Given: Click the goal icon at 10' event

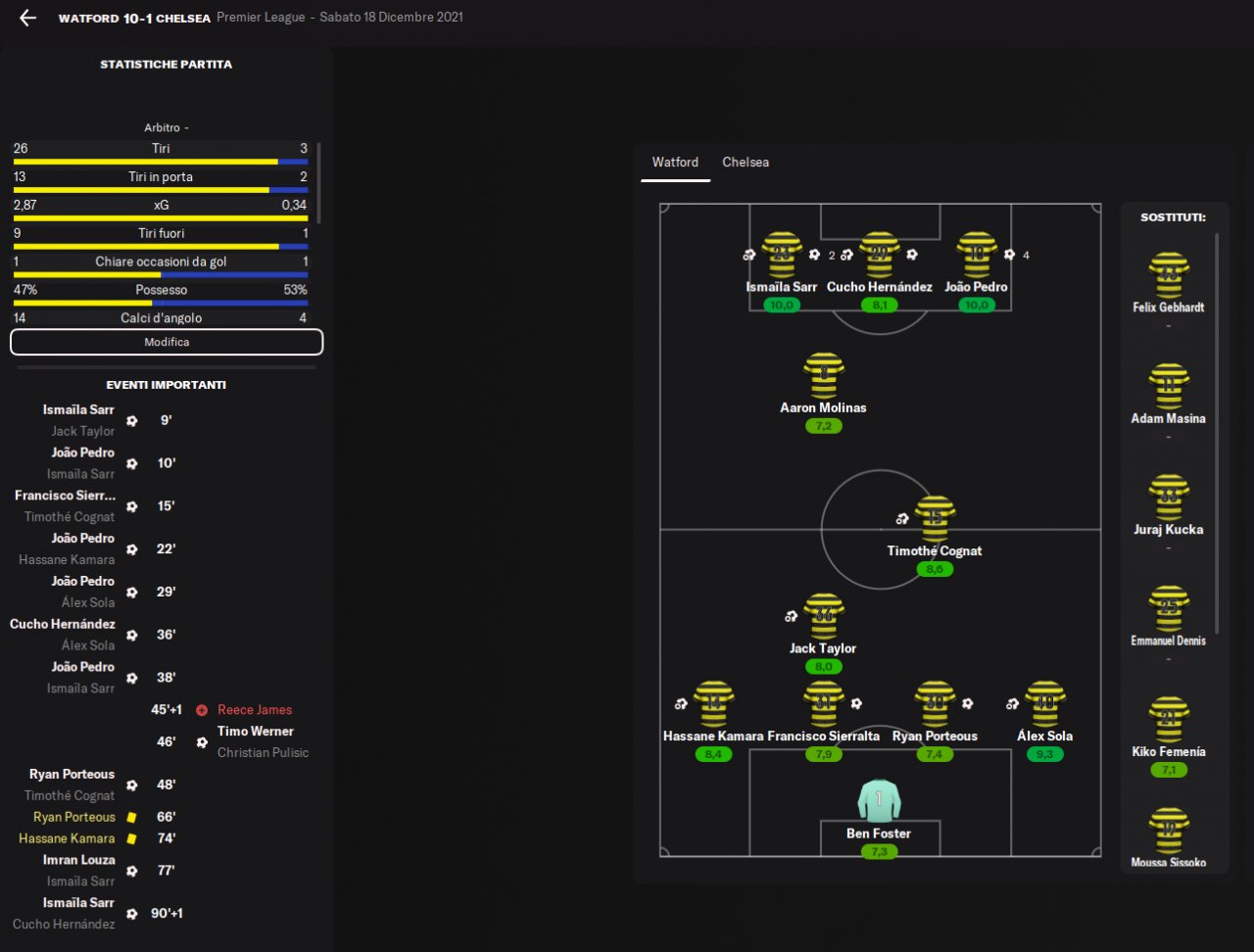Looking at the screenshot, I should click(132, 464).
